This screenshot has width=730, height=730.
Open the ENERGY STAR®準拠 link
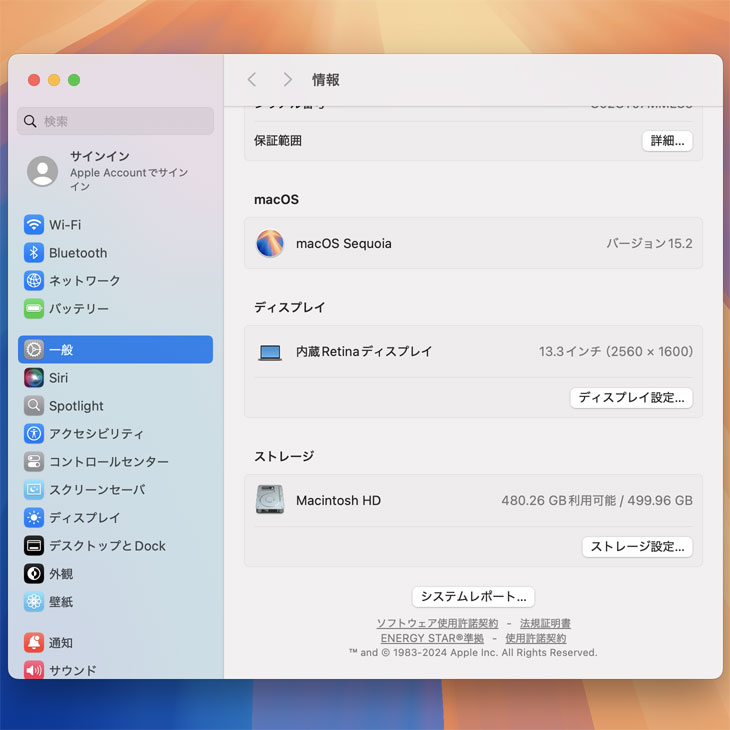(432, 638)
